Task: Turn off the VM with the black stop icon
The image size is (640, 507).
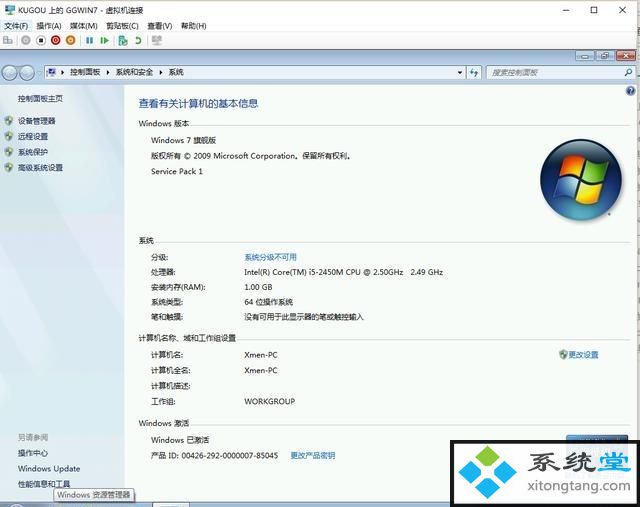Action: click(41, 40)
